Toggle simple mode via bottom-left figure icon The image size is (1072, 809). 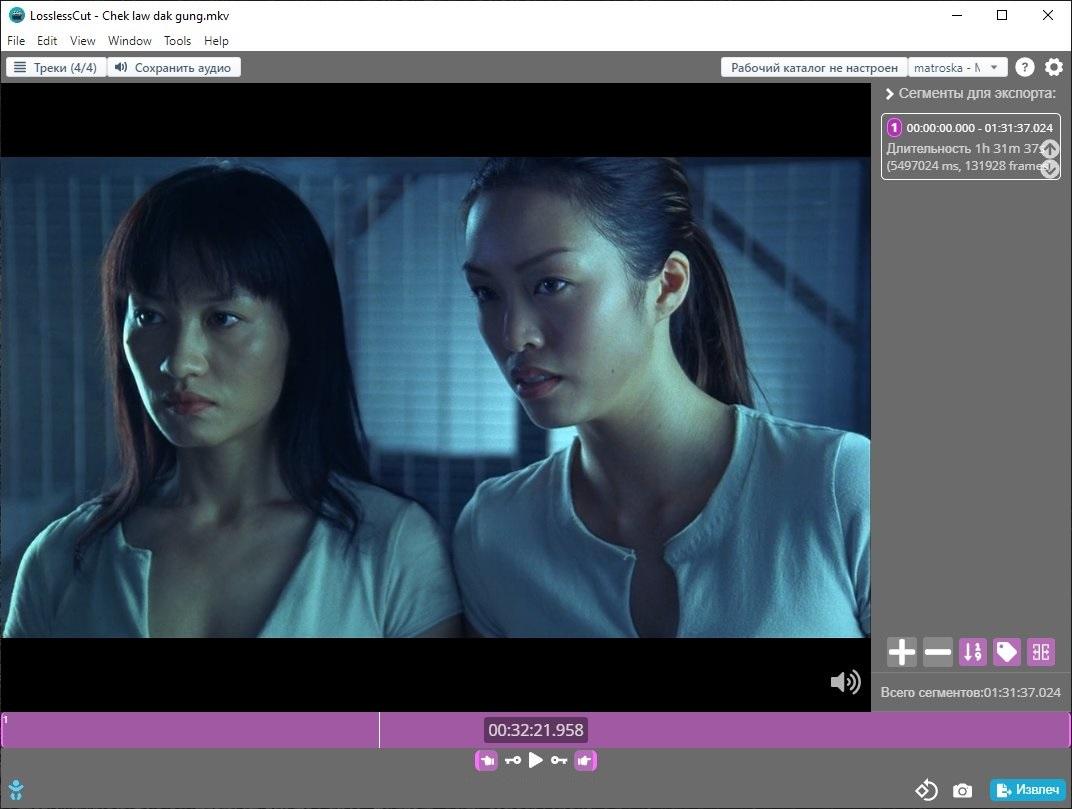[x=15, y=791]
